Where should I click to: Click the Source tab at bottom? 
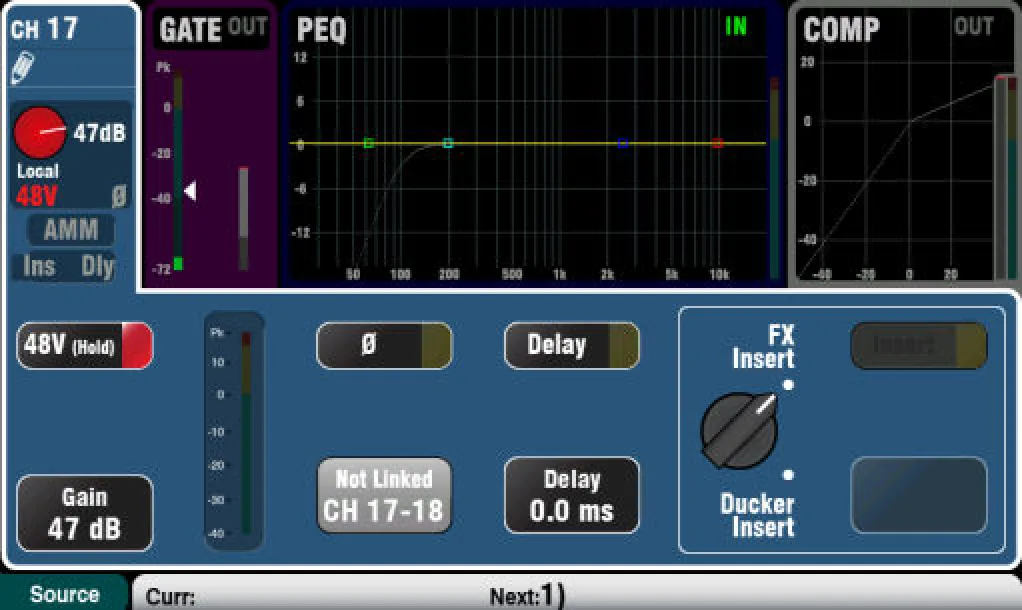[x=65, y=594]
